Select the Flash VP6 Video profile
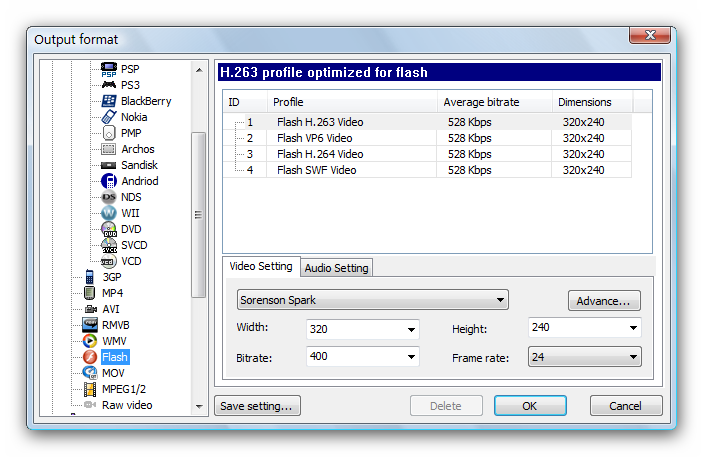The height and width of the screenshot is (457, 704). tap(427, 138)
